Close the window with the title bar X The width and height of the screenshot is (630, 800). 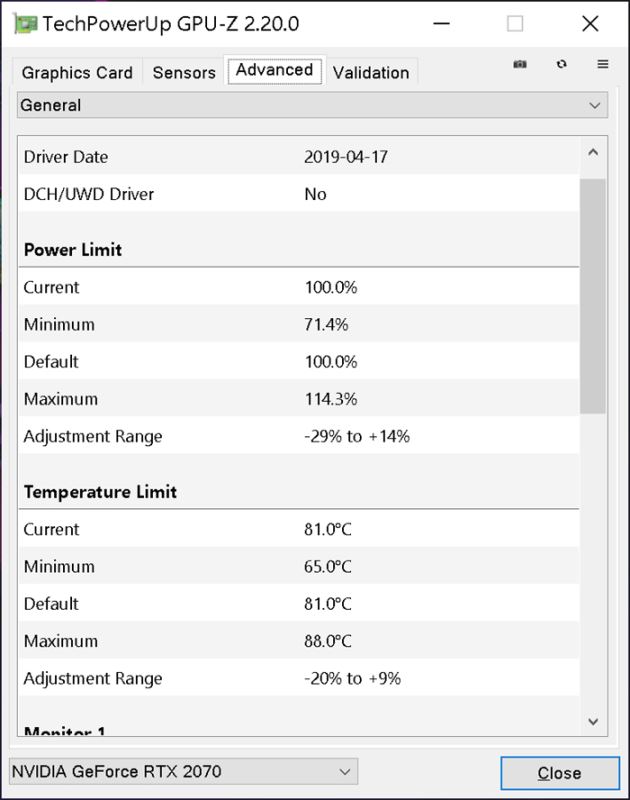[x=590, y=23]
